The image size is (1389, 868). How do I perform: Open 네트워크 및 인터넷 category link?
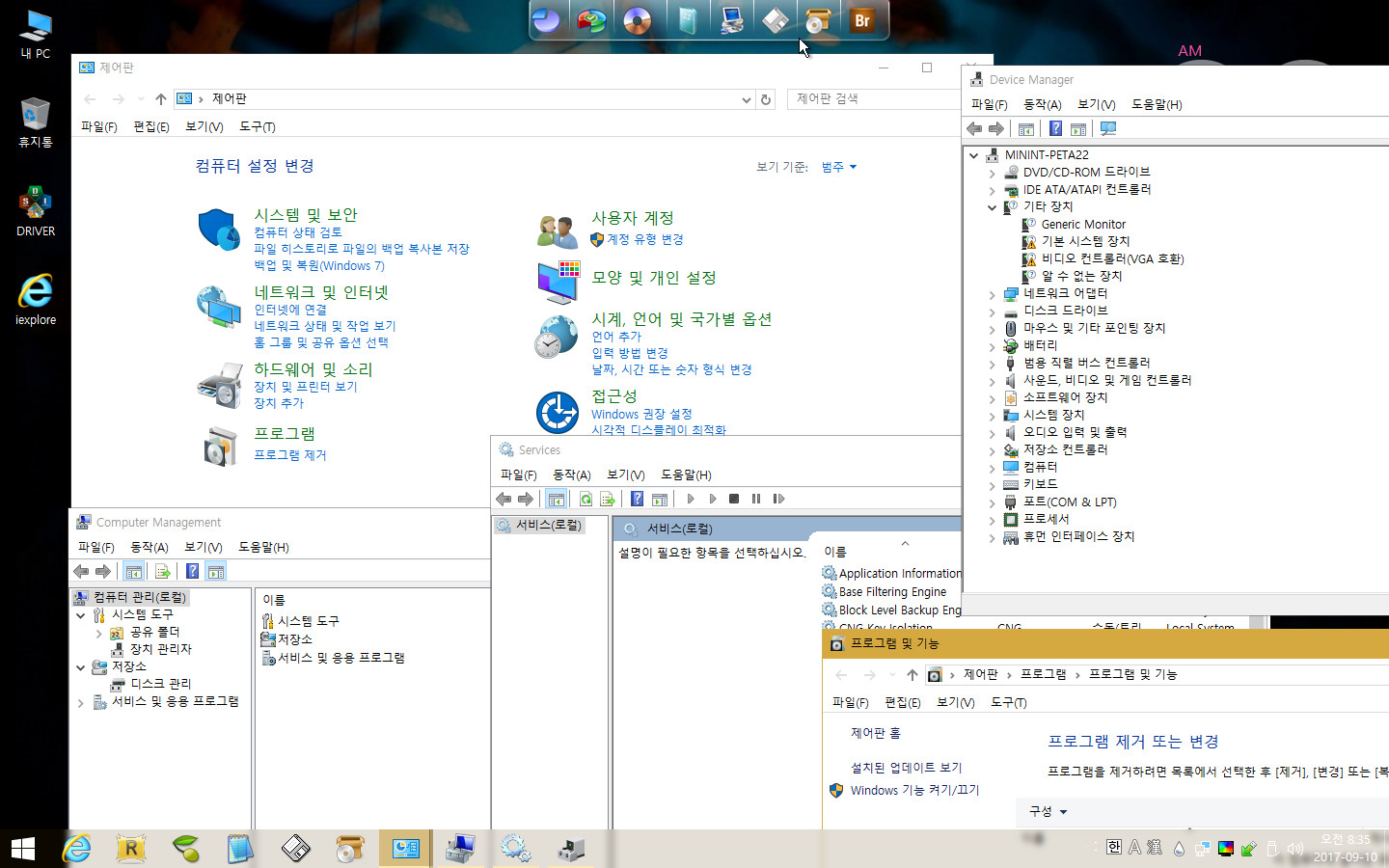(321, 292)
